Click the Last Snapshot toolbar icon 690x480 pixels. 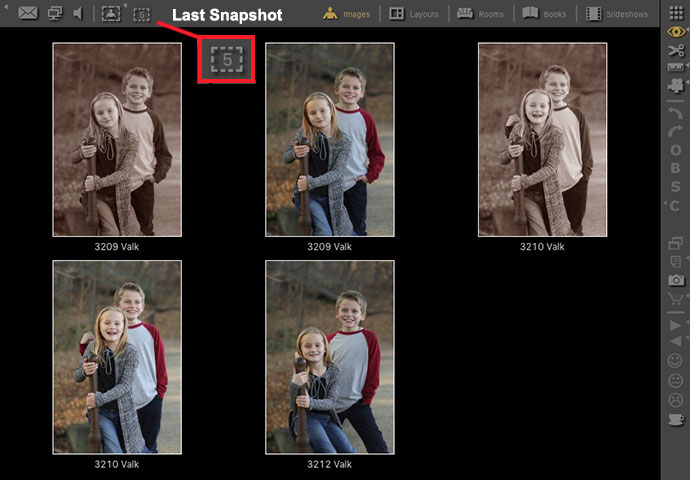pos(141,14)
